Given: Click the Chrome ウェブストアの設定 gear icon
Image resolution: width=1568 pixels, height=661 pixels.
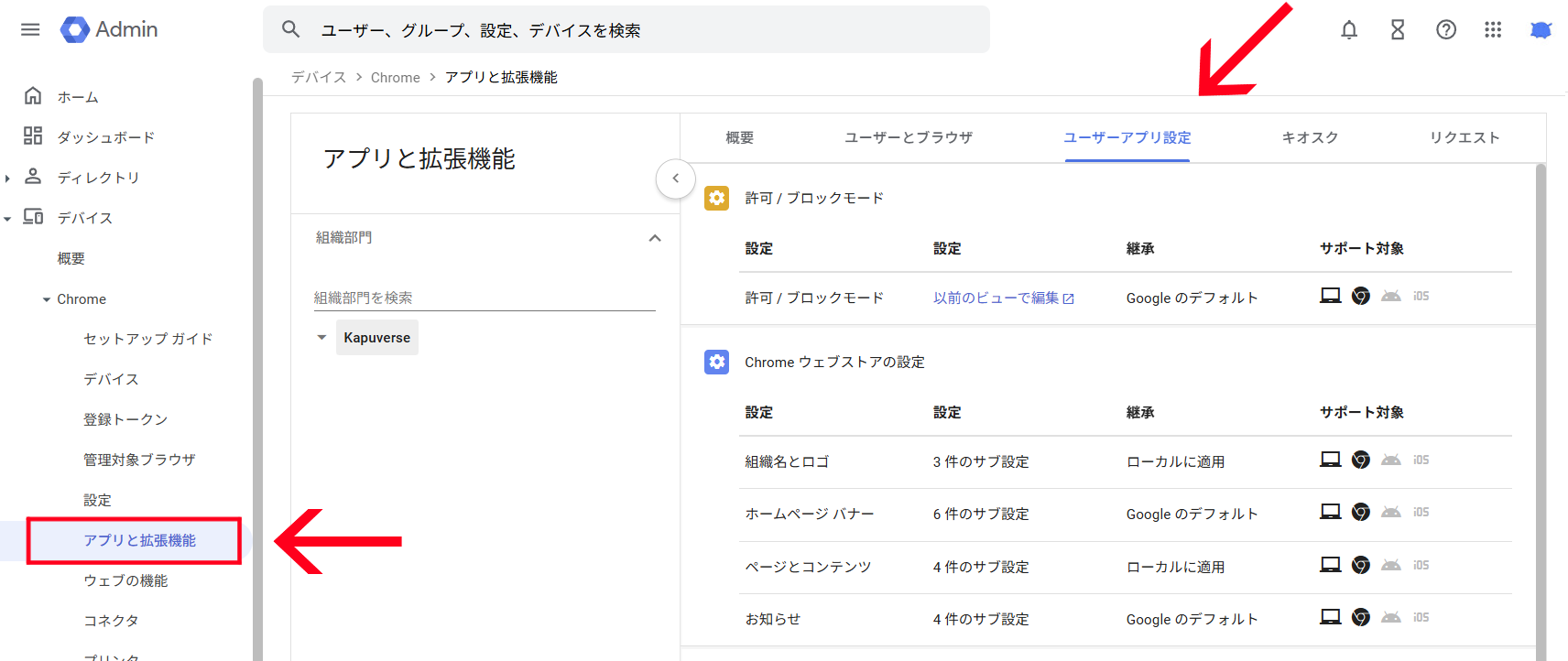Looking at the screenshot, I should click(716, 363).
